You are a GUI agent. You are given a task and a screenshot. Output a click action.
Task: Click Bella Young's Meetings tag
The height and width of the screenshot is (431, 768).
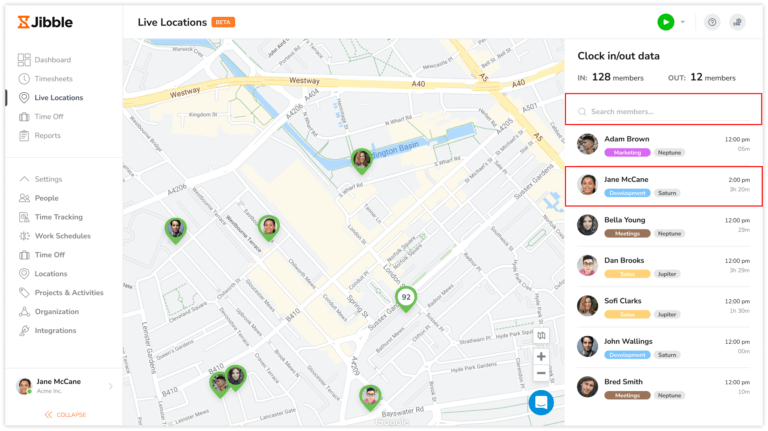tap(627, 234)
